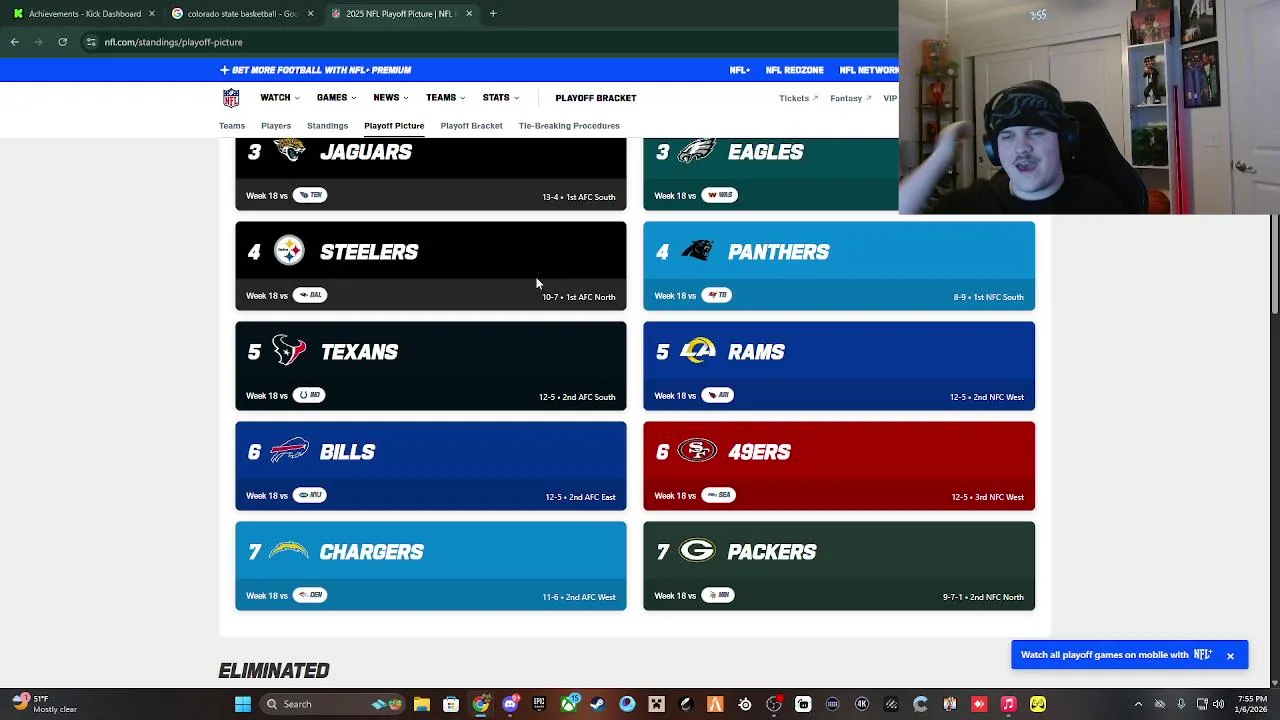Image resolution: width=1280 pixels, height=720 pixels.
Task: Click PLAYOFF BRACKET in main navigation
Action: pos(596,98)
